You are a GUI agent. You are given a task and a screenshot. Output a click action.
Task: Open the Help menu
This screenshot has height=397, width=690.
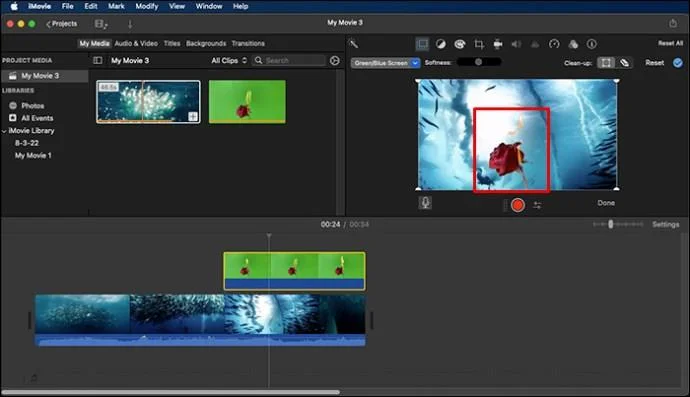tap(240, 6)
